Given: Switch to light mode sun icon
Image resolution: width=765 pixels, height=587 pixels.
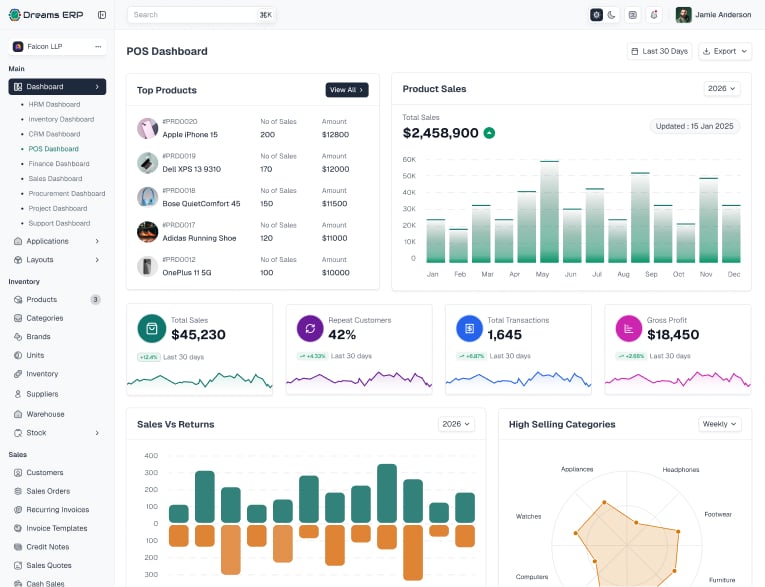Looking at the screenshot, I should pyautogui.click(x=596, y=15).
